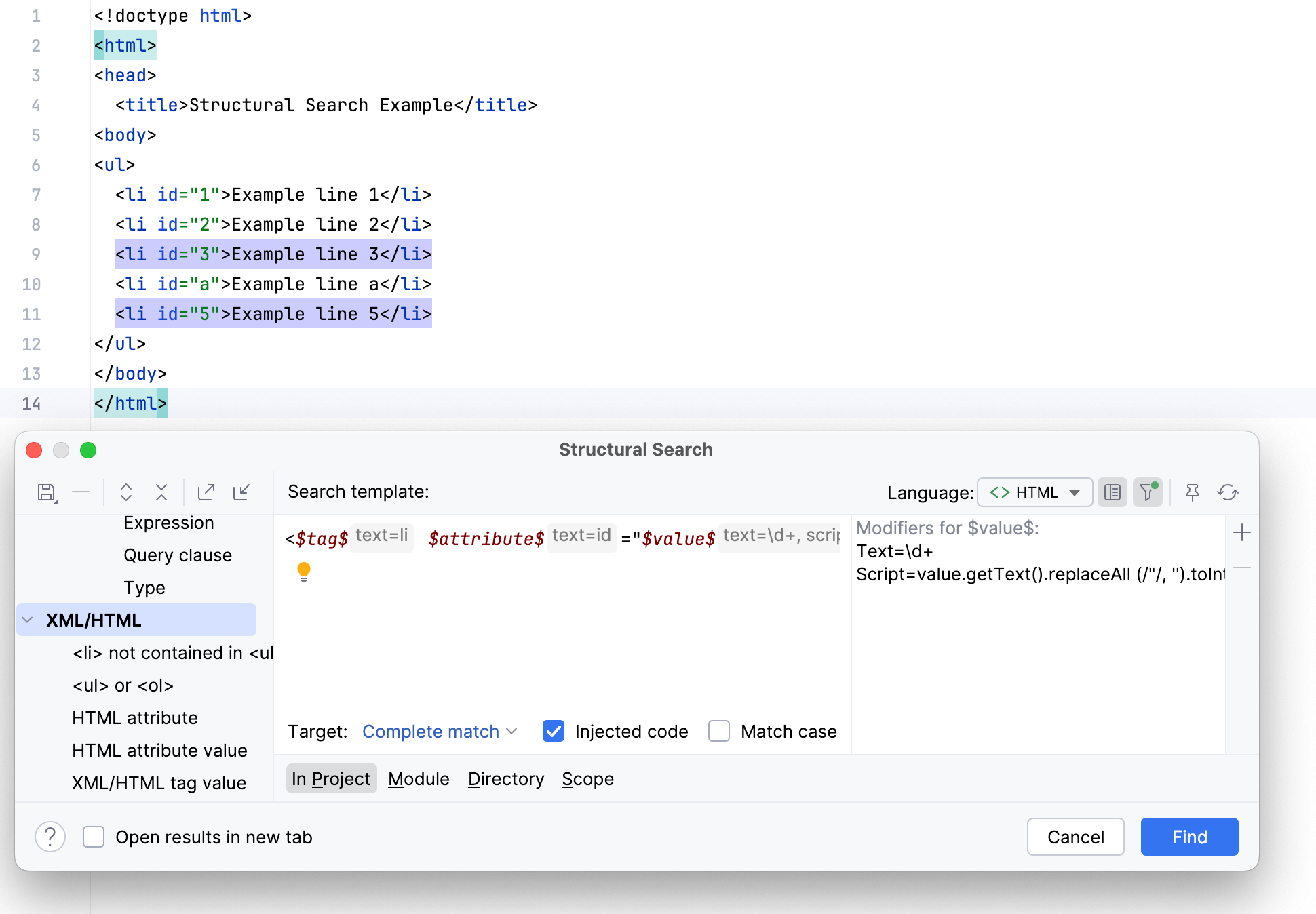Delete the selected template

coord(81,492)
